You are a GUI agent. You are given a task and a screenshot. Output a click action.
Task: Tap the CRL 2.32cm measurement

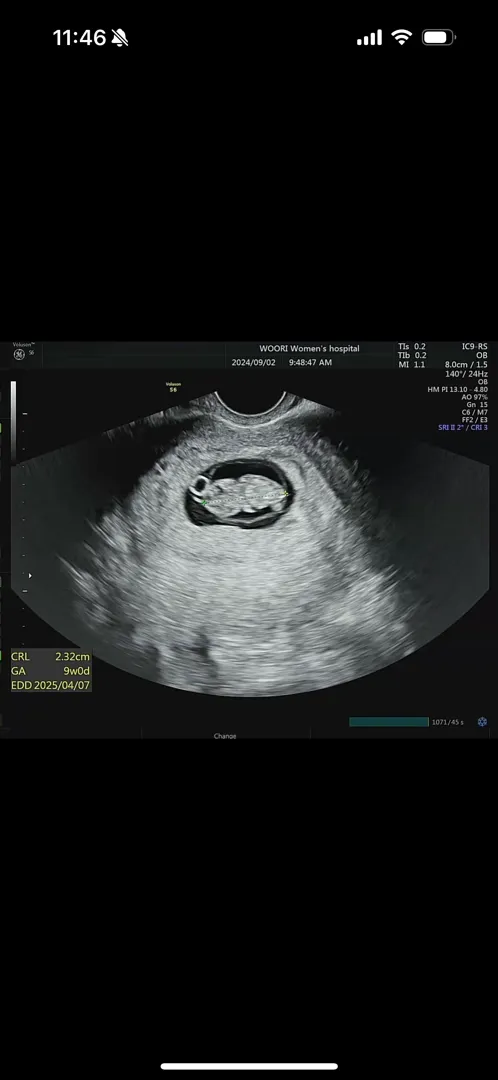50,656
